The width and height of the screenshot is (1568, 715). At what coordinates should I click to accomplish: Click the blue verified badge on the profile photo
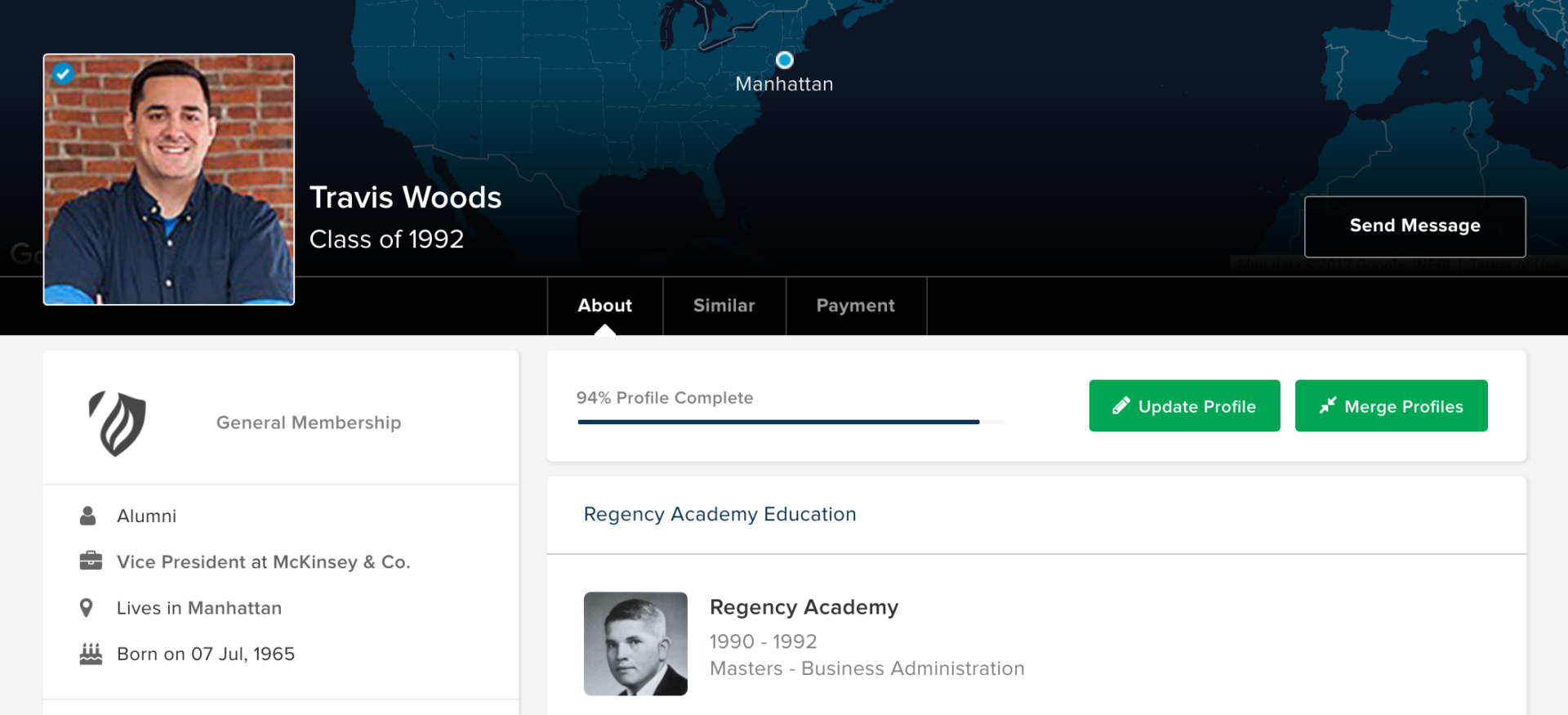(x=63, y=74)
